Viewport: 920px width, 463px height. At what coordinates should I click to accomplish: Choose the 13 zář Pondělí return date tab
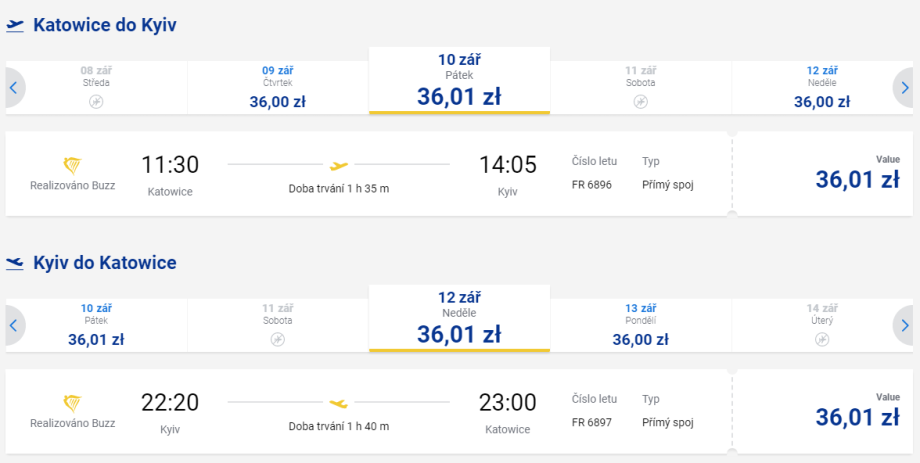(x=640, y=325)
